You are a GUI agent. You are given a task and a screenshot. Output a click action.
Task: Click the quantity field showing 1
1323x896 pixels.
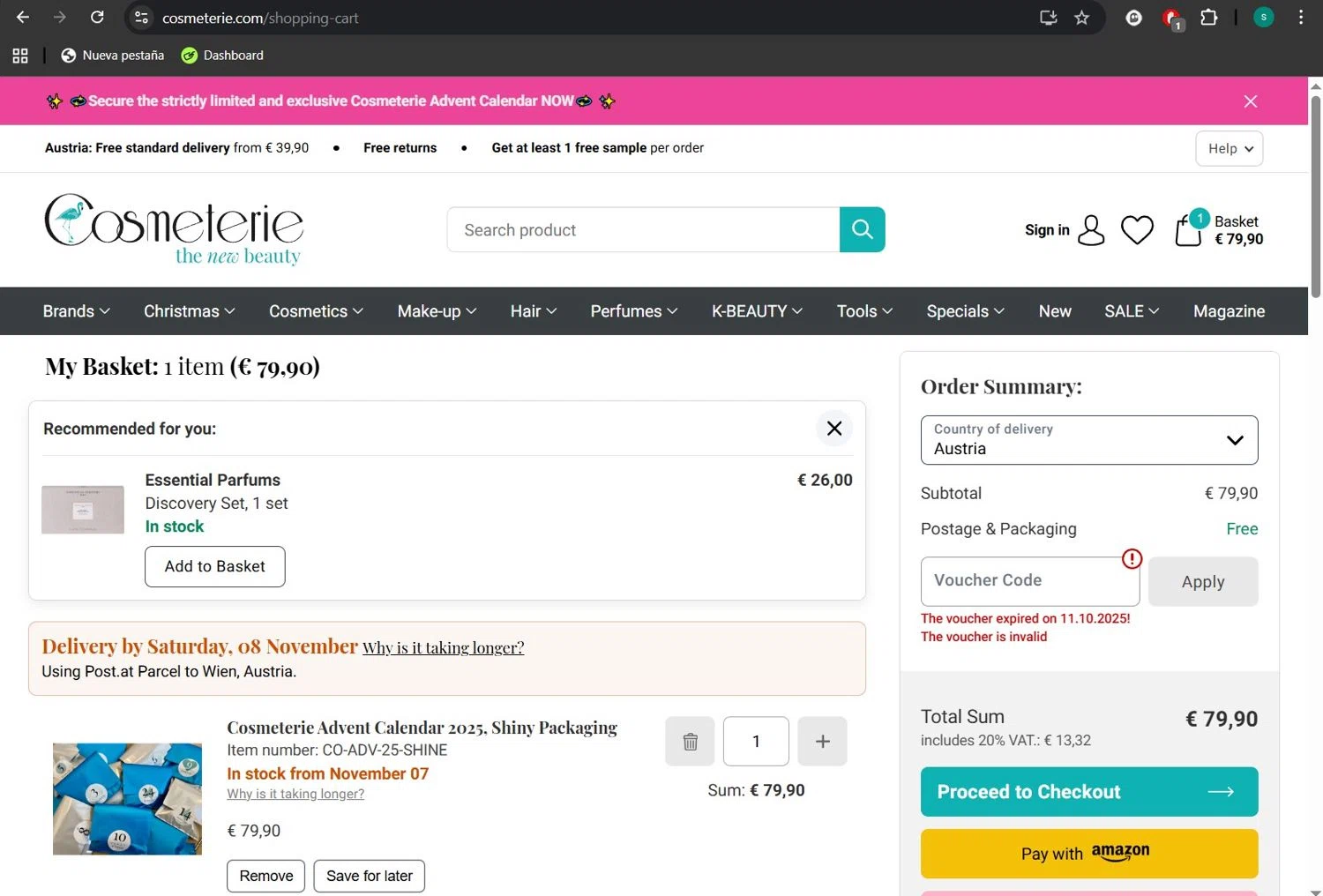click(756, 742)
